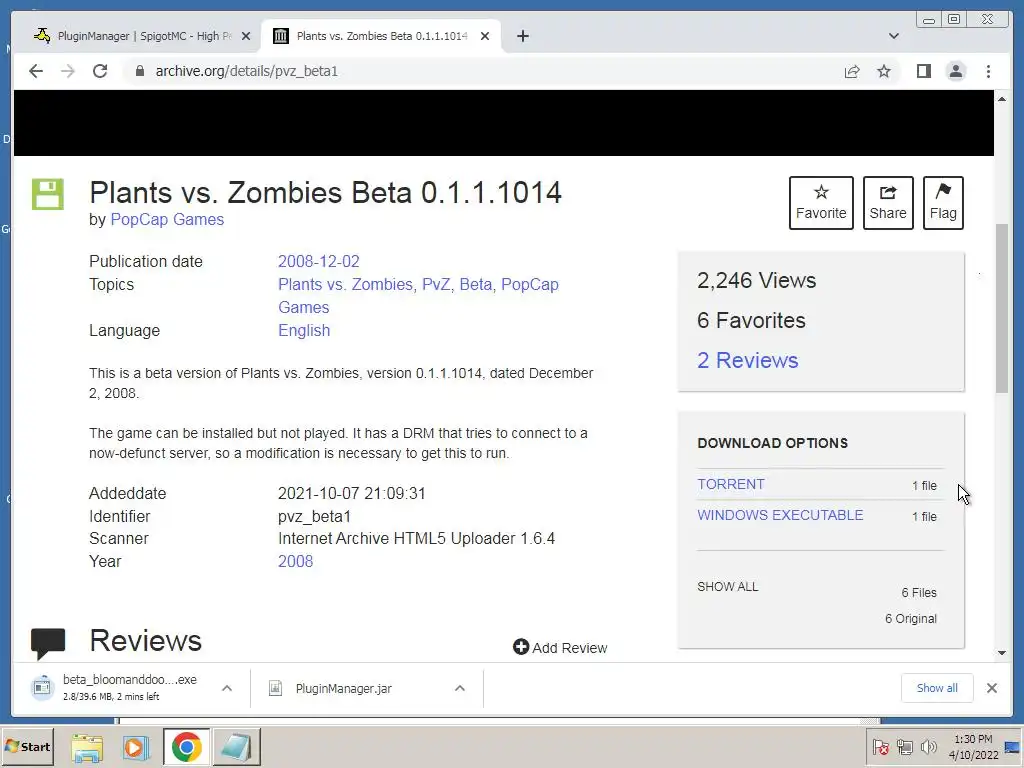
Task: Download via the TORRENT option
Action: click(x=731, y=484)
